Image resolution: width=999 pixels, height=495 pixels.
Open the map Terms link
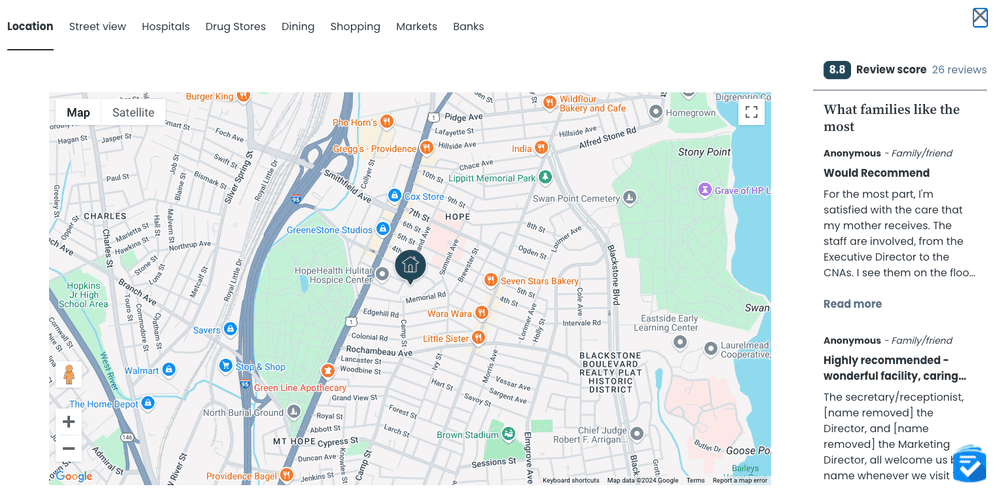point(695,480)
